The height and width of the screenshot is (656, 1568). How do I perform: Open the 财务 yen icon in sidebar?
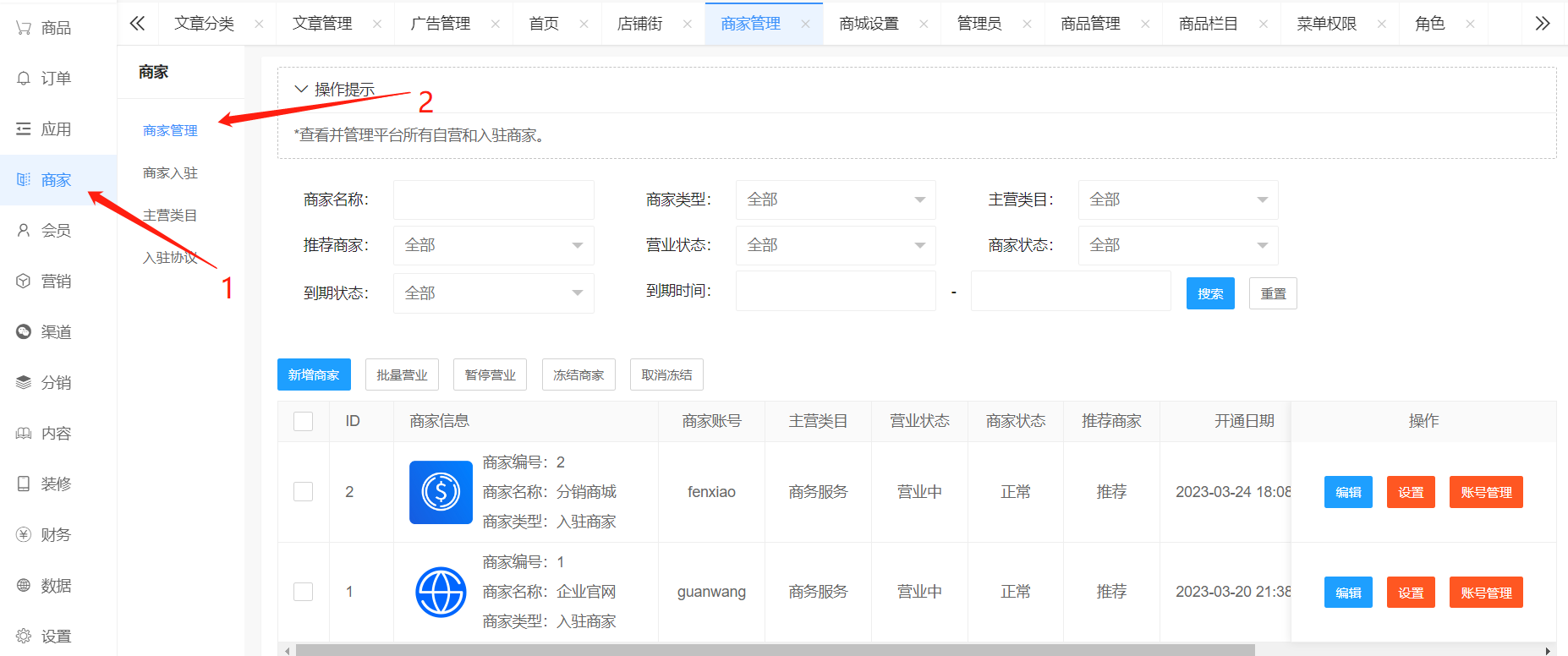(x=24, y=535)
